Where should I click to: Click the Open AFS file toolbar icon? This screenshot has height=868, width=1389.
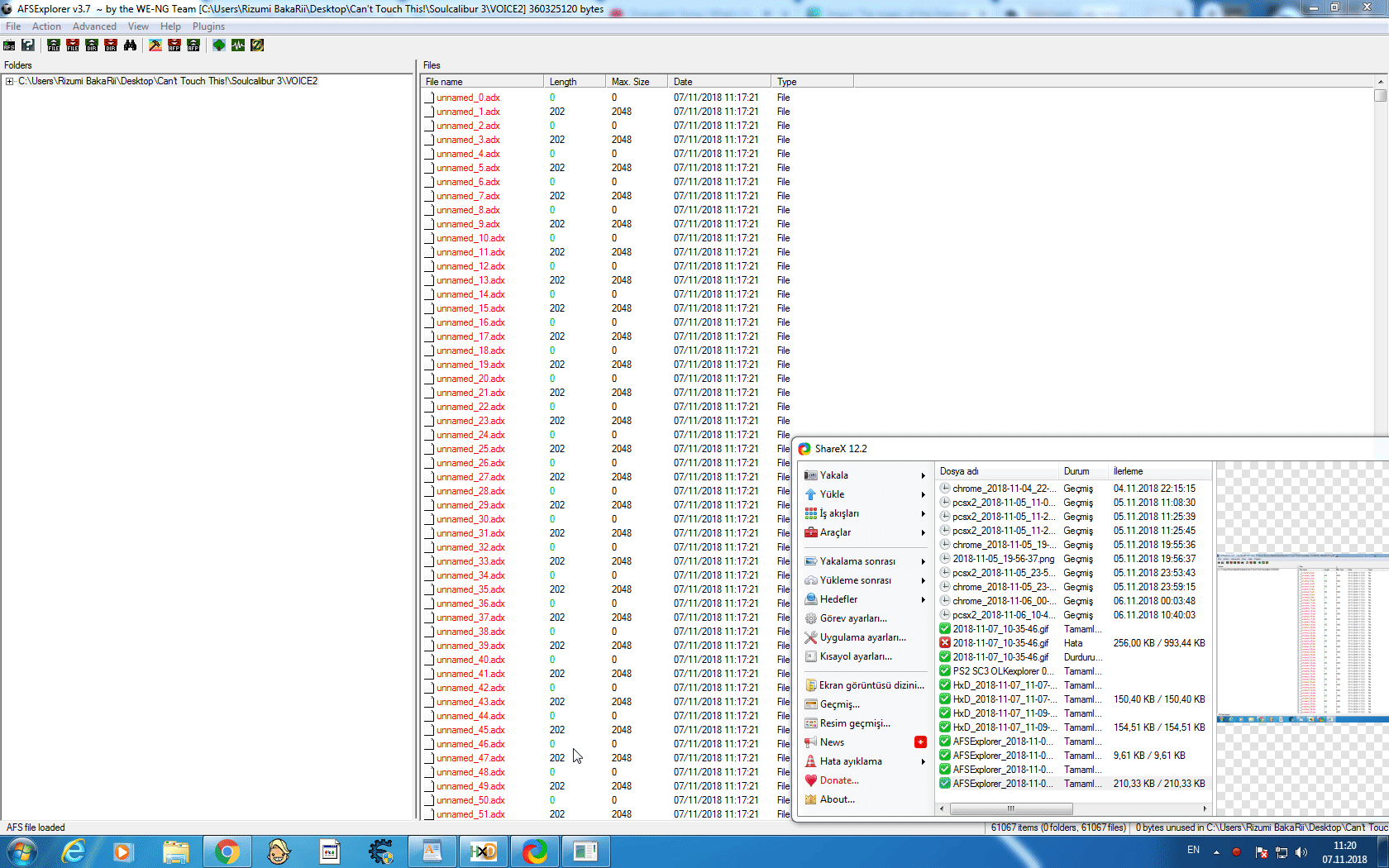tap(9, 45)
